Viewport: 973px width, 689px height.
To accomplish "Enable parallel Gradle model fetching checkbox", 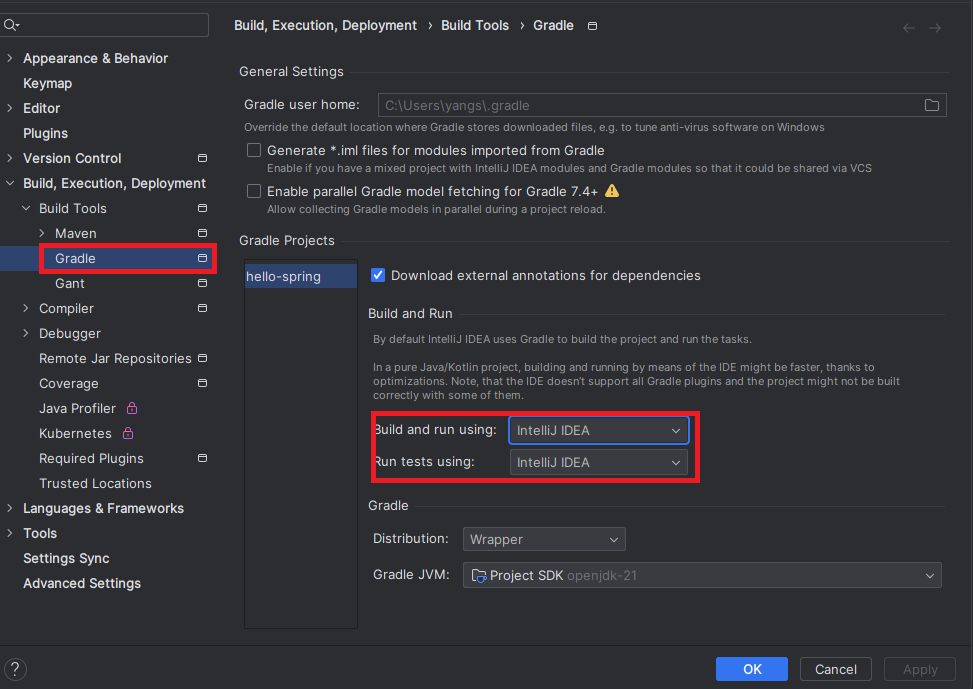I will tap(254, 191).
